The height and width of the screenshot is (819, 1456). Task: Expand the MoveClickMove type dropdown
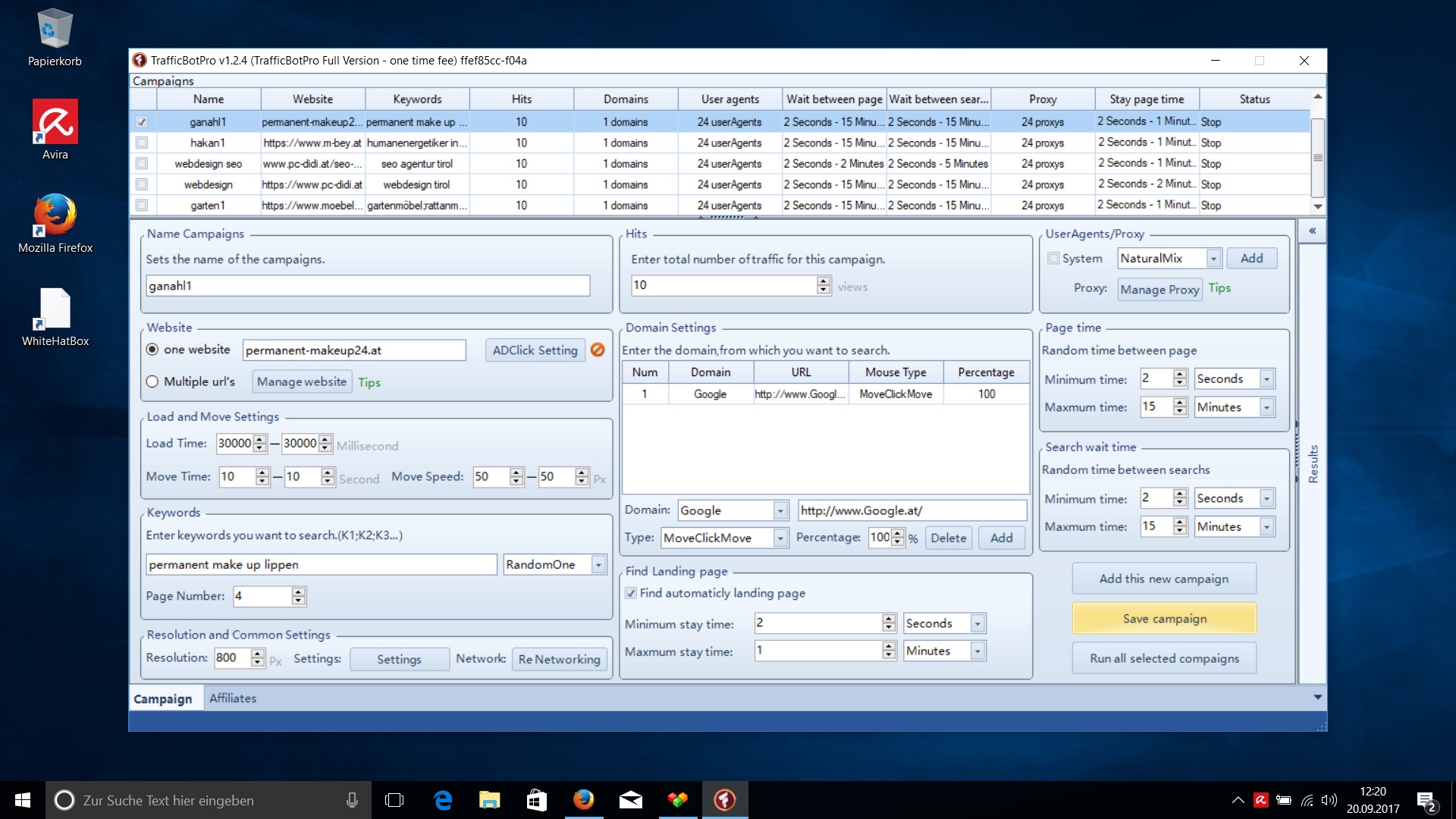click(x=780, y=538)
